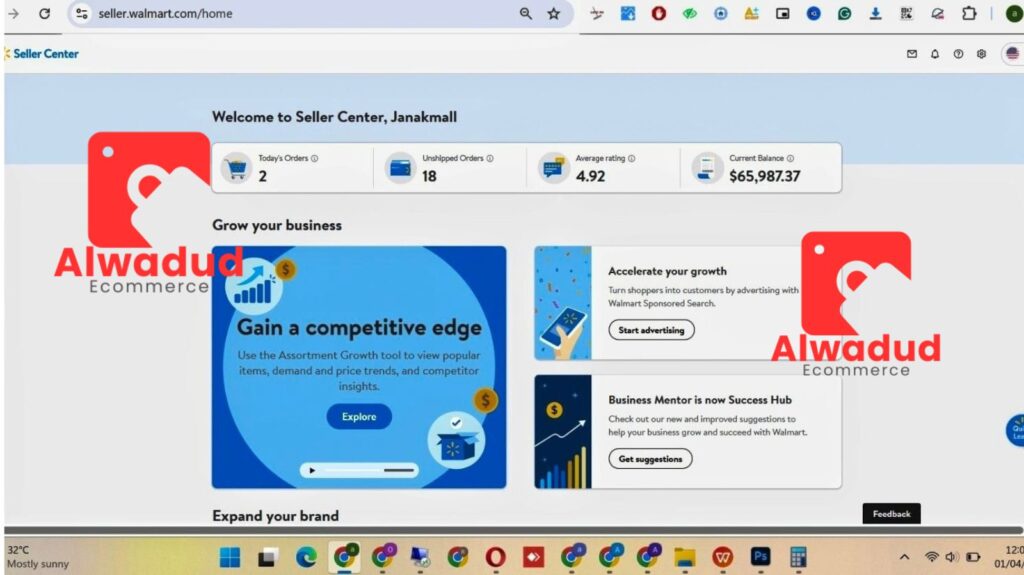Open the messages envelope icon in Seller Center
This screenshot has width=1024, height=575.
(912, 54)
